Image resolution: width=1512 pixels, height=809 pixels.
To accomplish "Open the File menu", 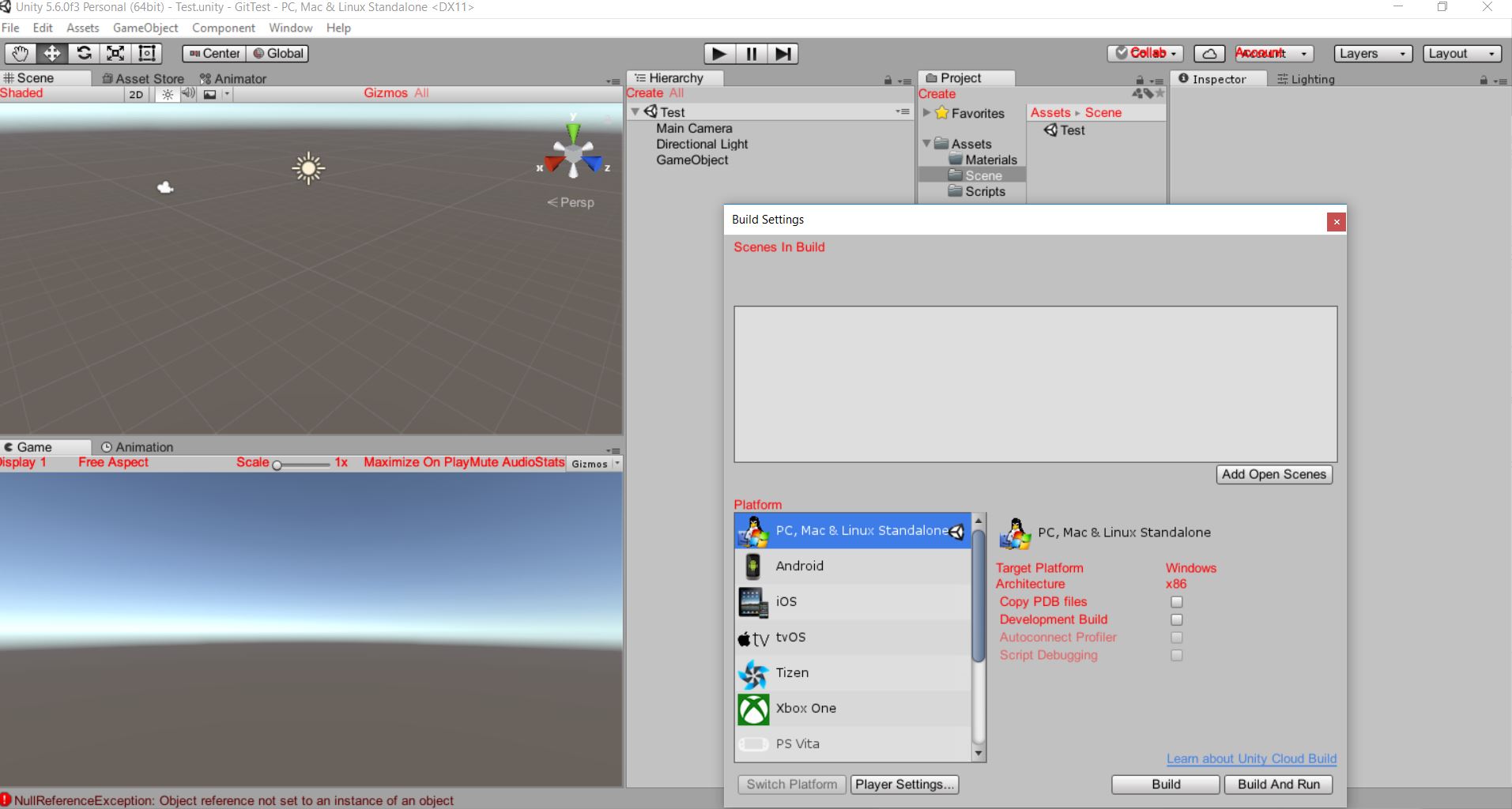I will pos(10,28).
